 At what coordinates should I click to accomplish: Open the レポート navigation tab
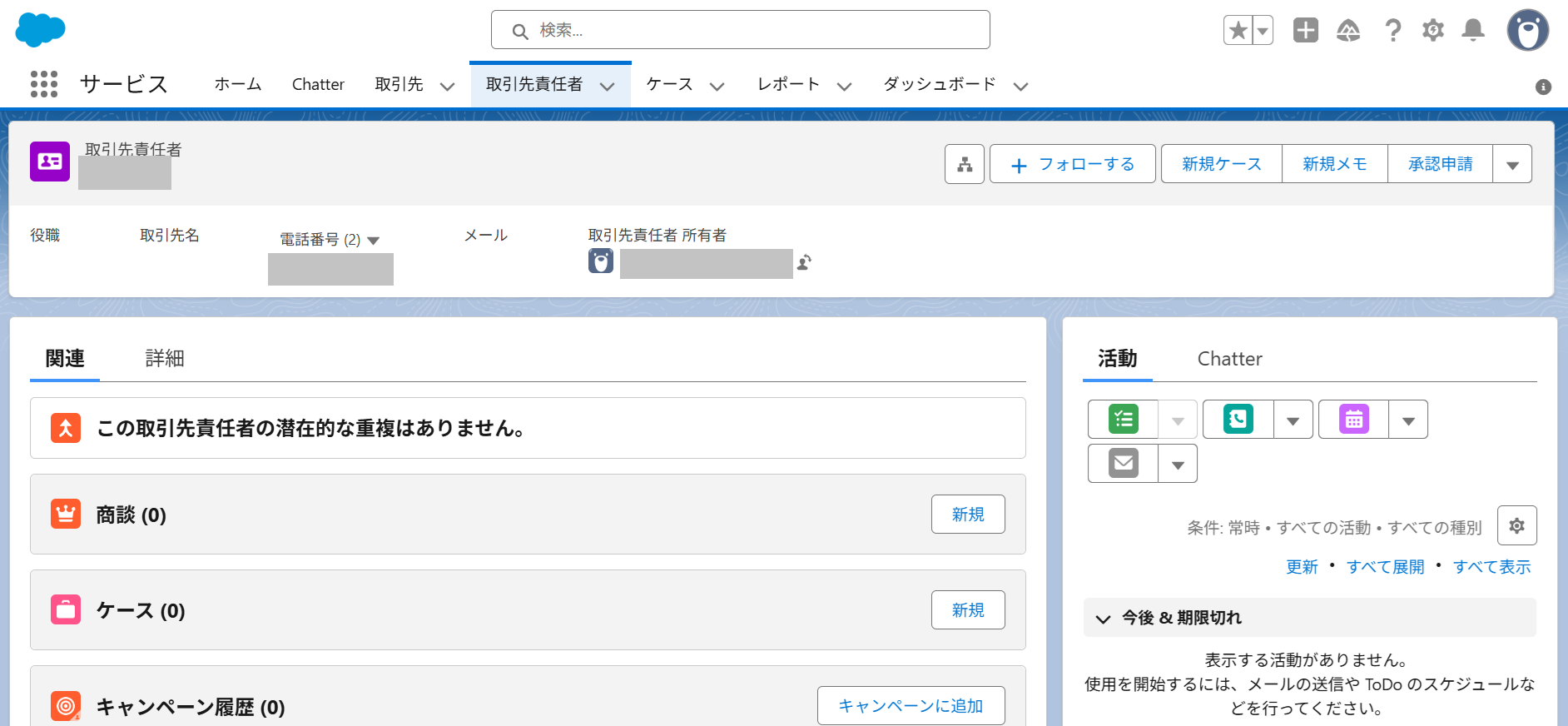click(x=789, y=84)
